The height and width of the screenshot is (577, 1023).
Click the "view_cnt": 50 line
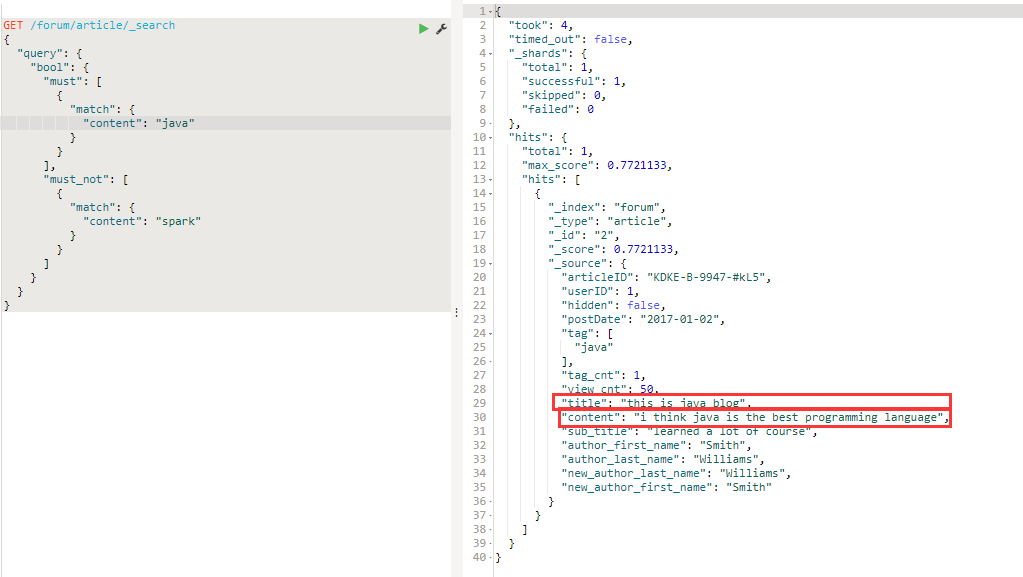609,390
